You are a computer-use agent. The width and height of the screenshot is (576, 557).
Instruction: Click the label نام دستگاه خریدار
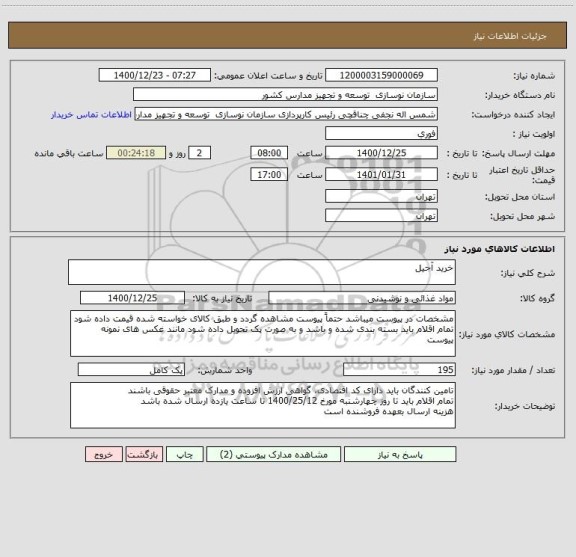coord(520,95)
